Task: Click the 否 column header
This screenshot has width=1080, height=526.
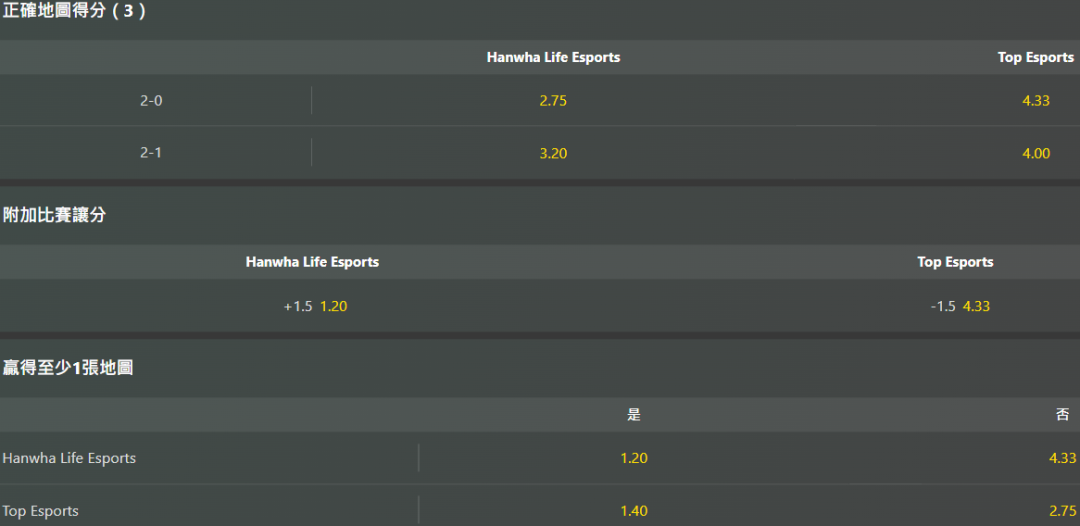Action: (1062, 415)
